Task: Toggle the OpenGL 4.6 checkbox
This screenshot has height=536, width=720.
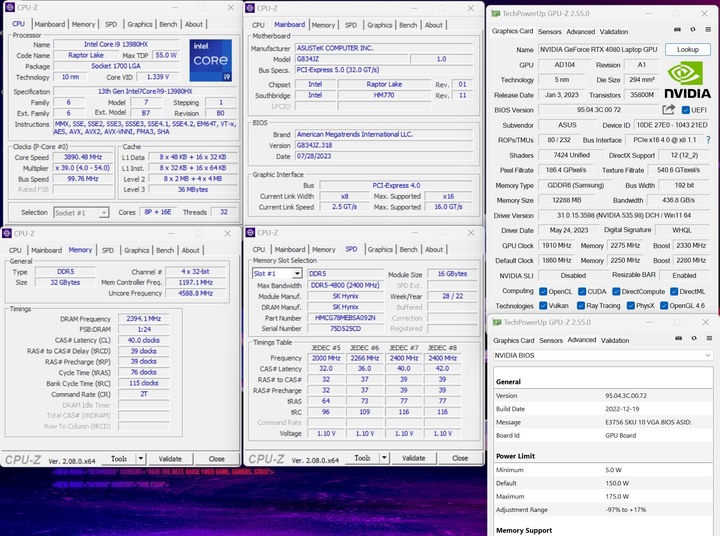Action: [x=664, y=305]
